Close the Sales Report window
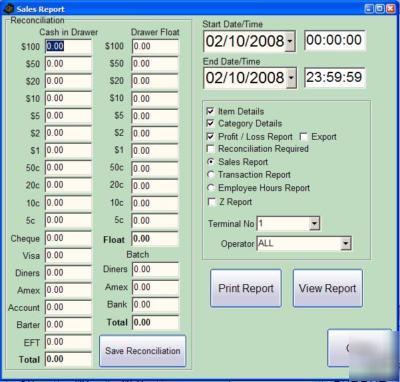 click(391, 9)
